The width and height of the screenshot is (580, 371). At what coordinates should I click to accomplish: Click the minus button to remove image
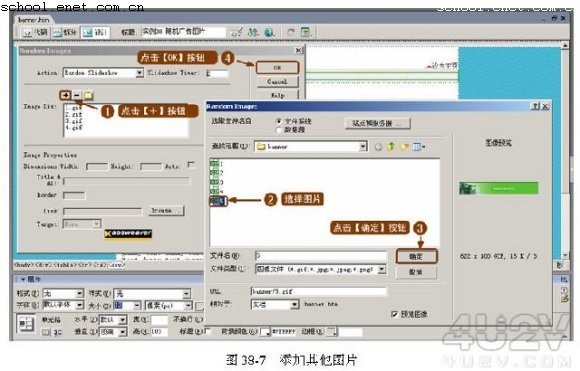[77, 95]
